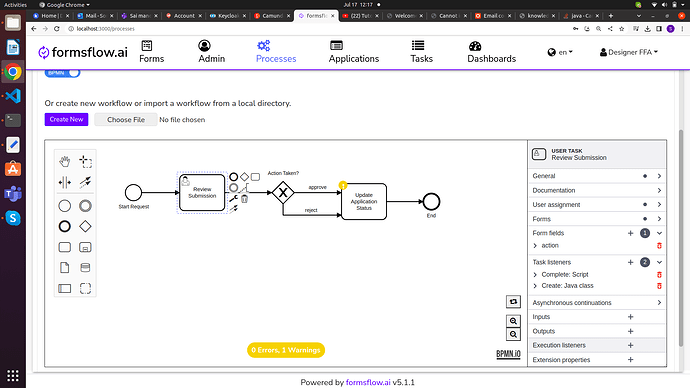This screenshot has width=690, height=388.
Task: Click the reset zoom button
Action: [x=513, y=302]
